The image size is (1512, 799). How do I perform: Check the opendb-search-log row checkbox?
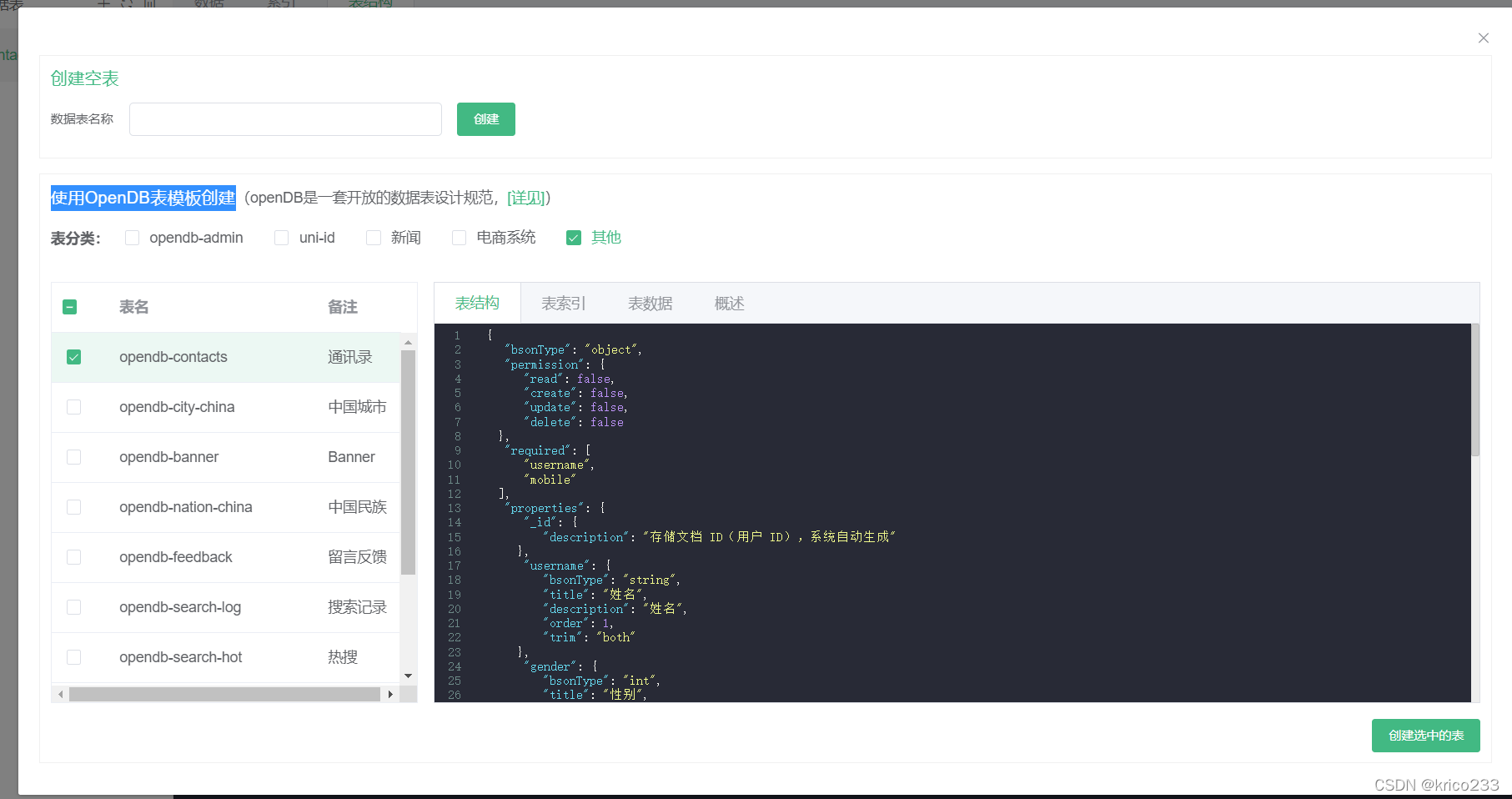pyautogui.click(x=73, y=607)
